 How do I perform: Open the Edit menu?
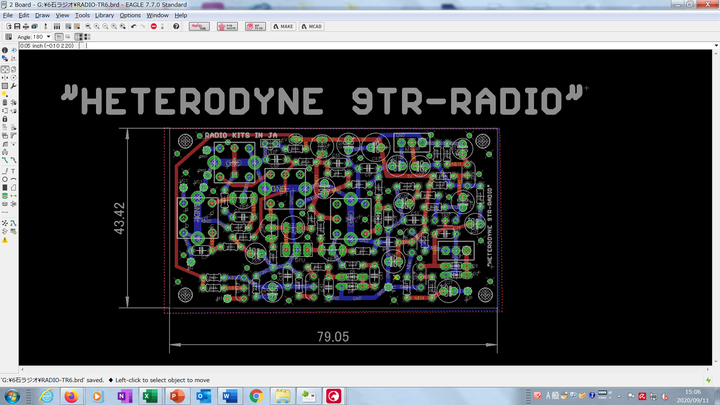click(x=23, y=15)
